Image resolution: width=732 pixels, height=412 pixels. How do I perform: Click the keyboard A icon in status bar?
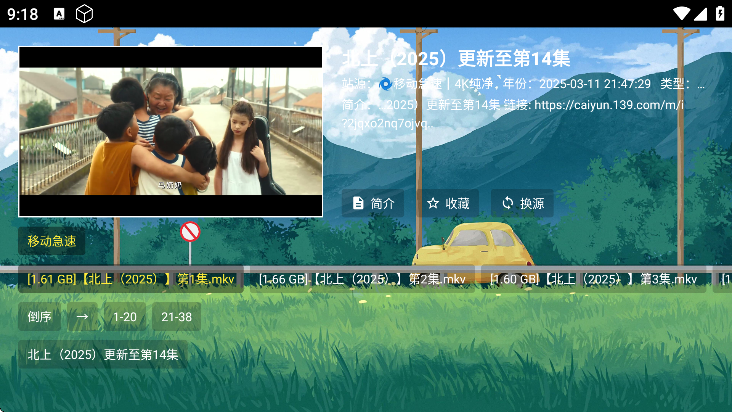click(x=59, y=14)
